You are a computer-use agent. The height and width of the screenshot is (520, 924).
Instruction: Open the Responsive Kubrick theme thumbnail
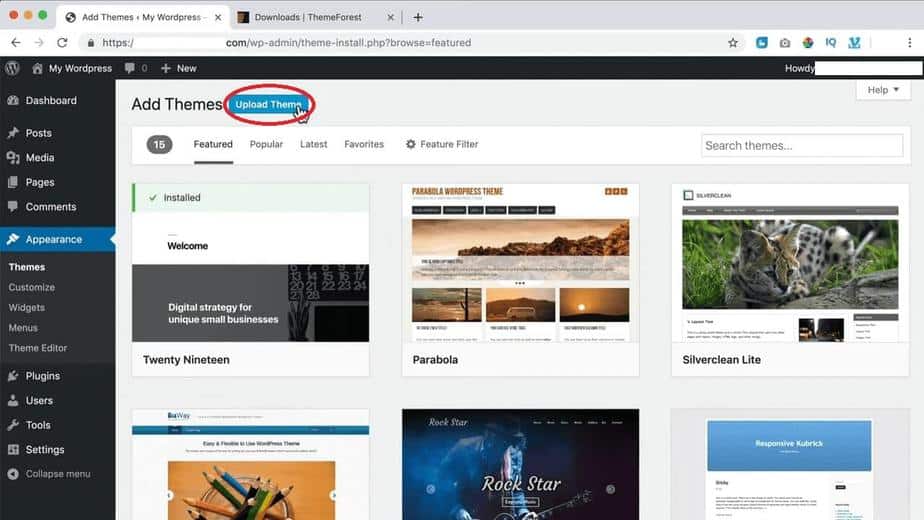pos(790,465)
